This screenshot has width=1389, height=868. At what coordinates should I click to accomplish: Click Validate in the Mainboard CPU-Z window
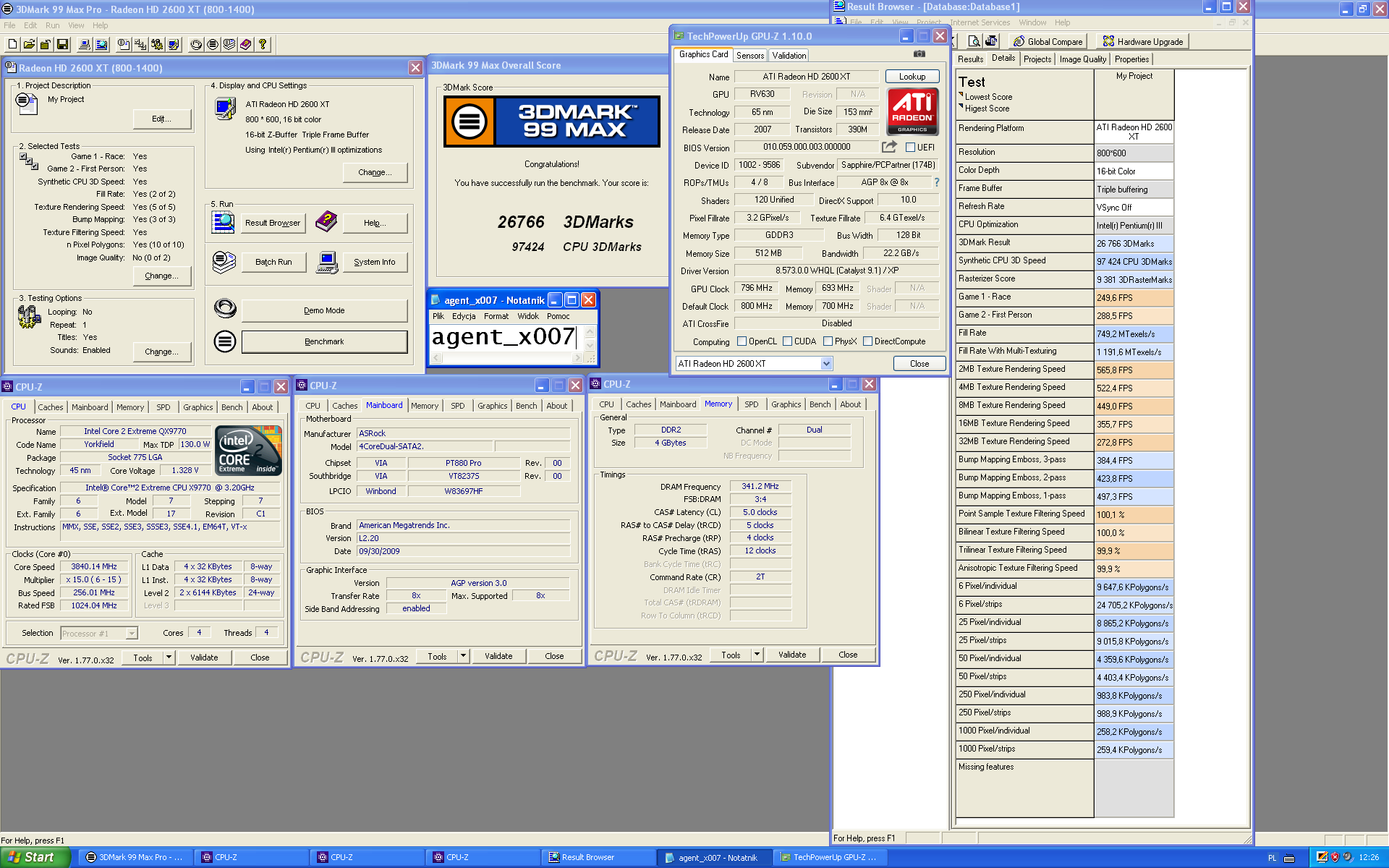[498, 656]
